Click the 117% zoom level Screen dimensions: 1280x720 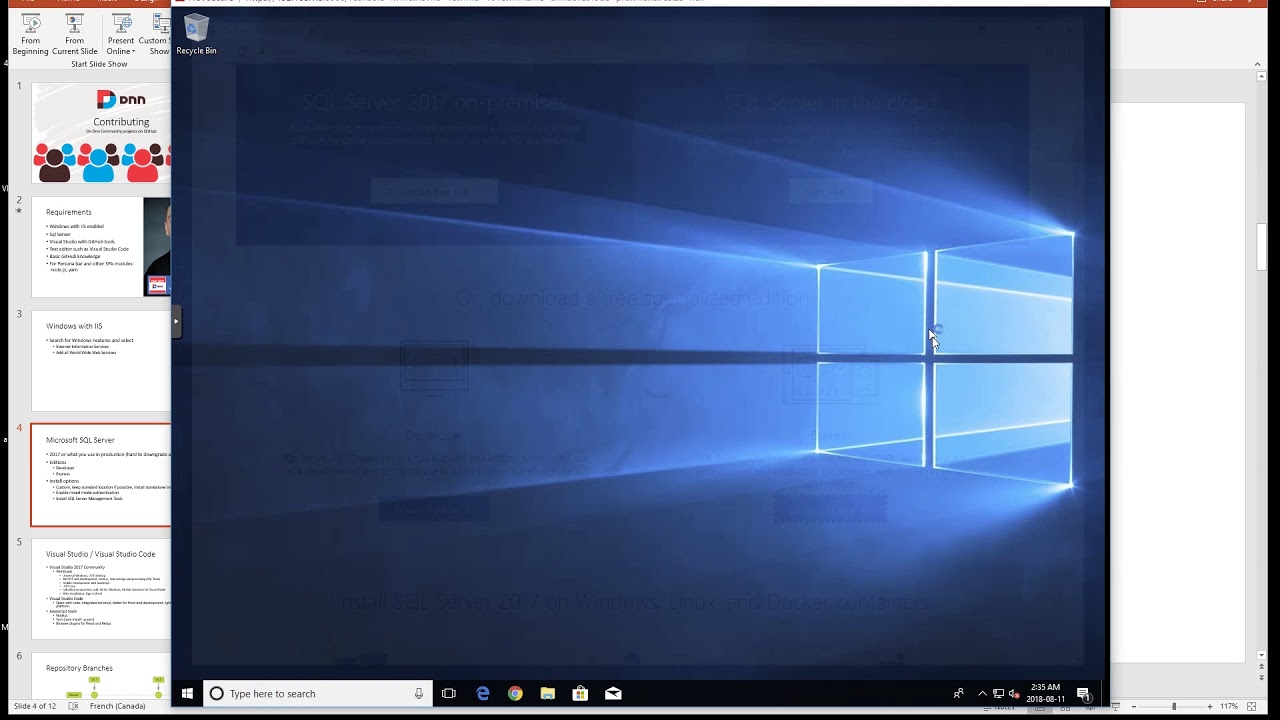(1230, 707)
